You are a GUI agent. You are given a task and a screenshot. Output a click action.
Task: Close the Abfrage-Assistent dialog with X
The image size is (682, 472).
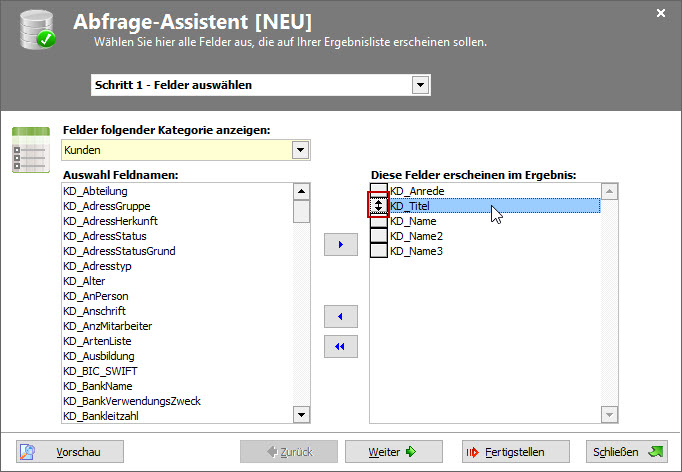pos(661,13)
